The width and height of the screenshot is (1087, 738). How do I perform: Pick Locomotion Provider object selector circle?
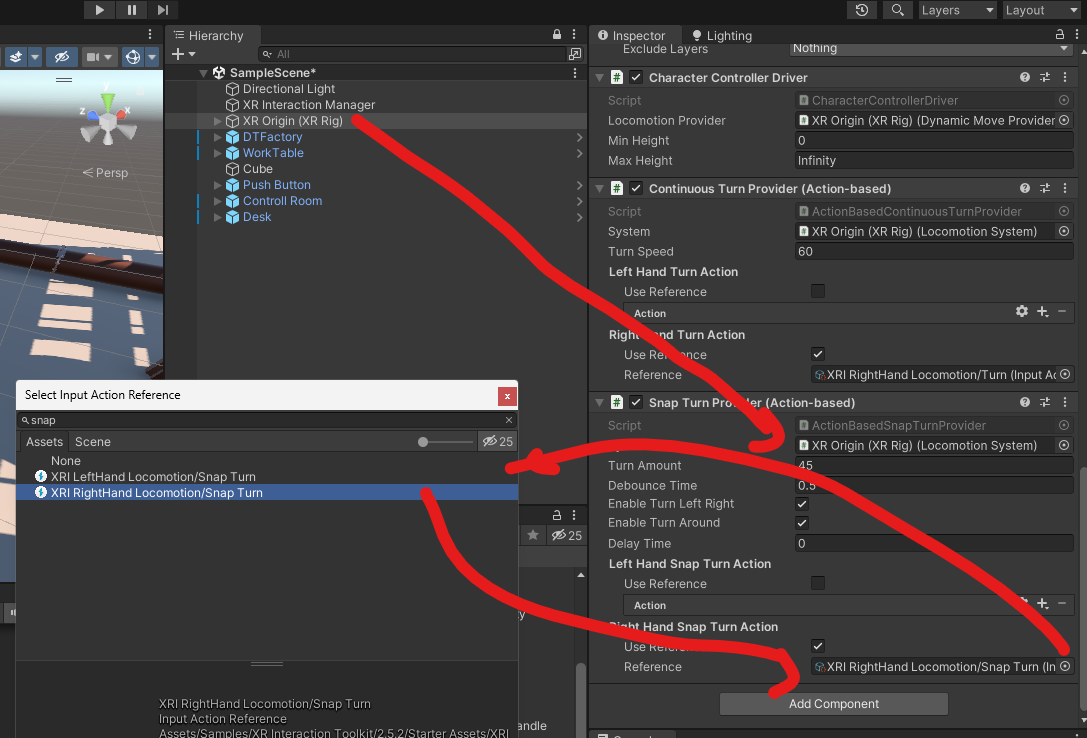click(x=1064, y=121)
